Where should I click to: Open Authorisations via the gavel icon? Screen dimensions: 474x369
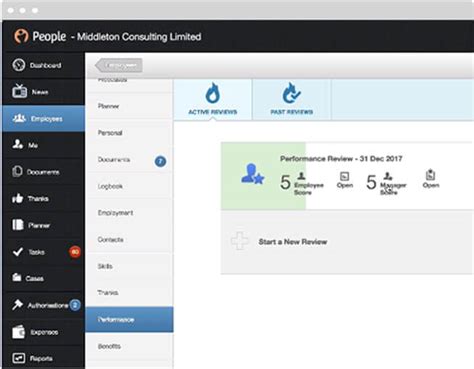(17, 304)
